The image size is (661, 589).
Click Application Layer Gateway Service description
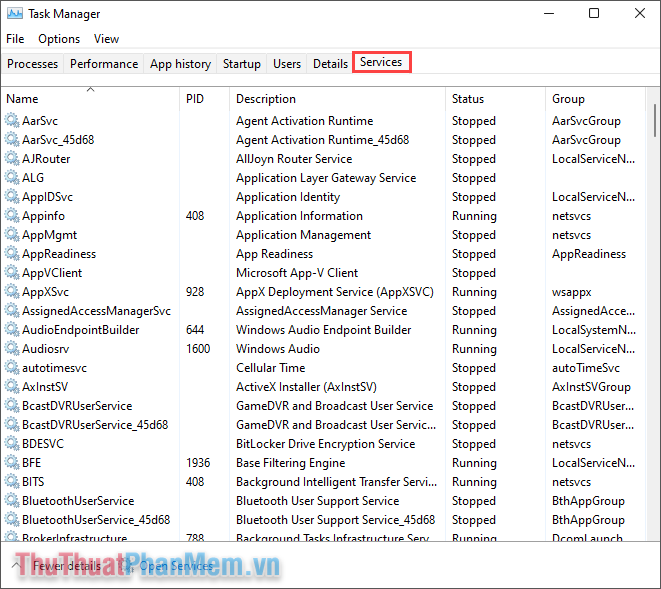[x=326, y=178]
